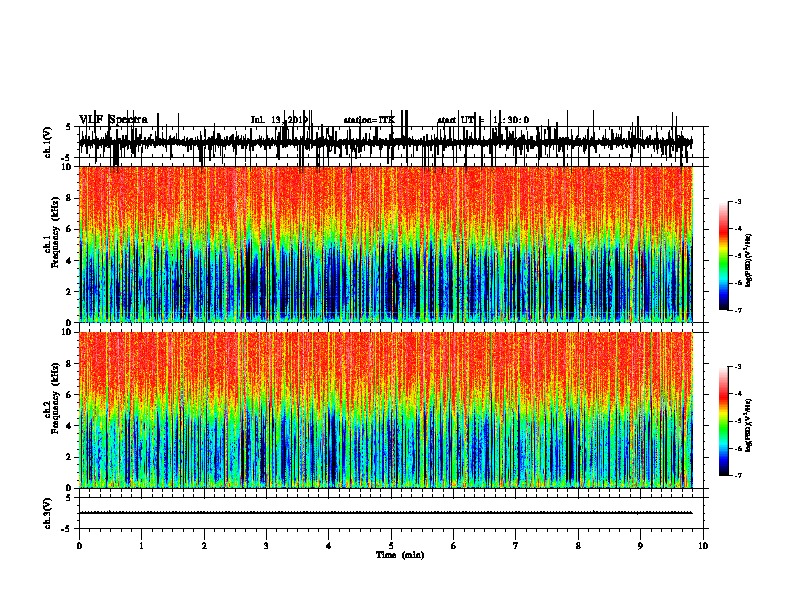Click the 8 tick on time axis
Viewport: 792px width, 612px height.
point(578,546)
